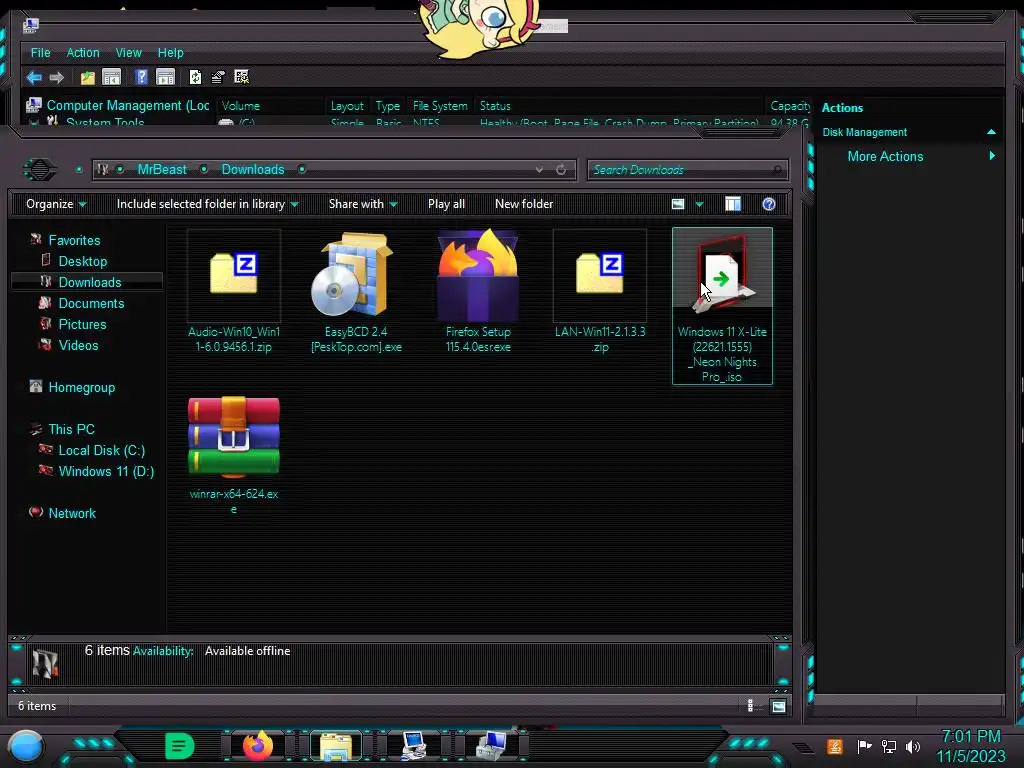Click the Layout column header
1024x768 pixels.
click(347, 106)
